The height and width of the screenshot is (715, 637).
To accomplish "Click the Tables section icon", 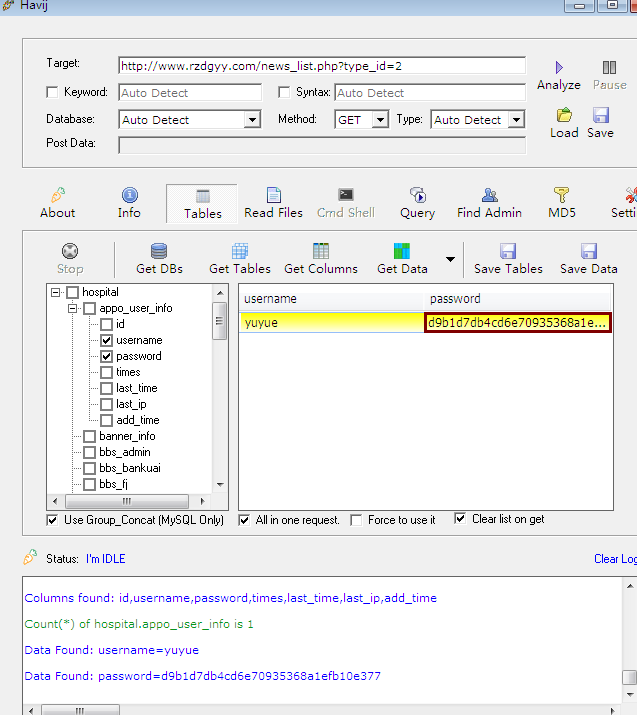I will point(203,196).
